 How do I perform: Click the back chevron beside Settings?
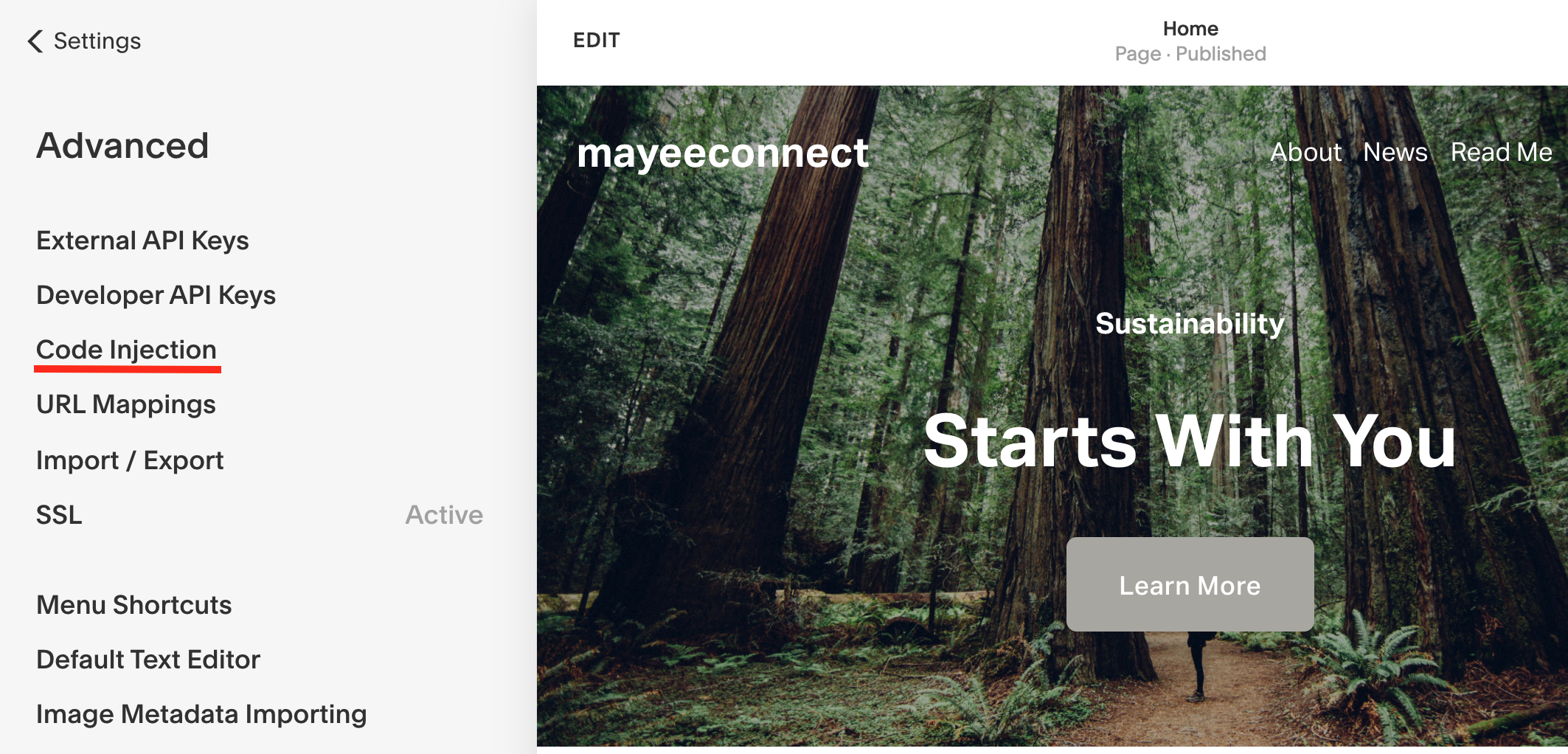(35, 41)
